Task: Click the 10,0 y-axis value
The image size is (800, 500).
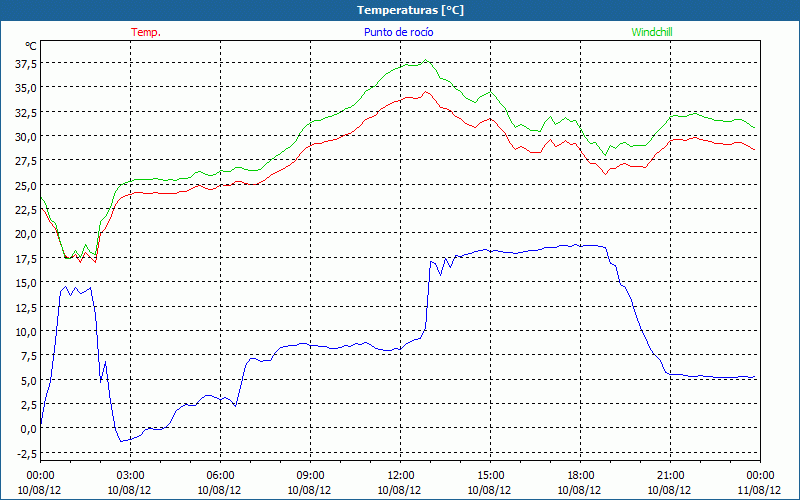Action: coord(27,332)
